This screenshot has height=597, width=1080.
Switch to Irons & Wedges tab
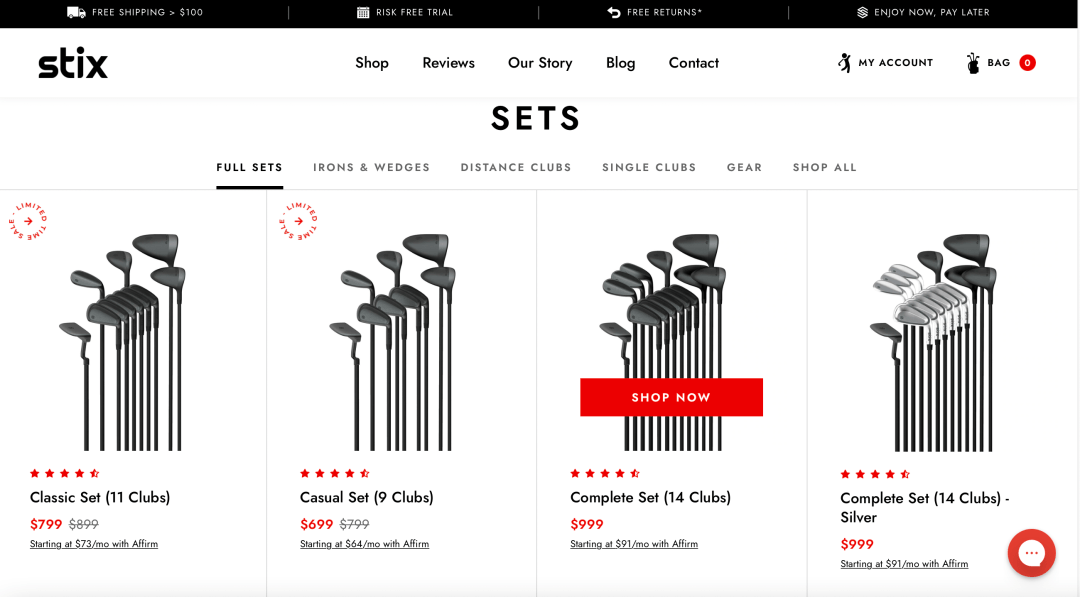point(371,167)
